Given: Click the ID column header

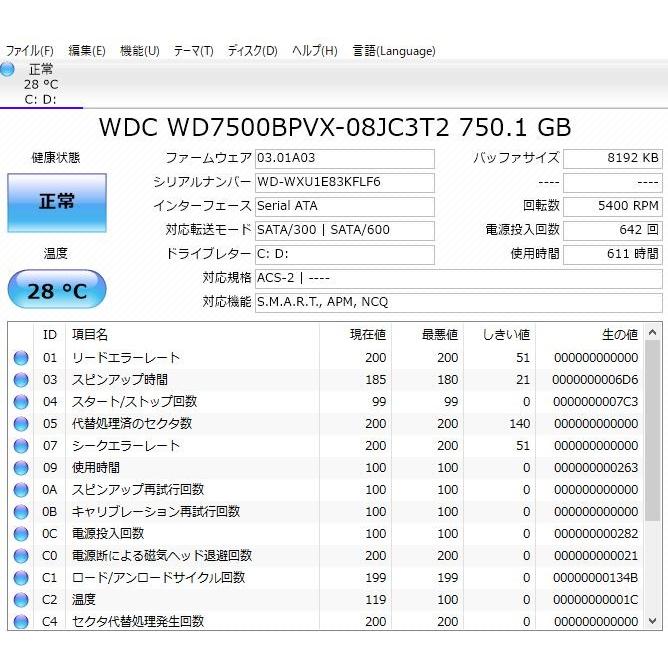Looking at the screenshot, I should (49, 335).
